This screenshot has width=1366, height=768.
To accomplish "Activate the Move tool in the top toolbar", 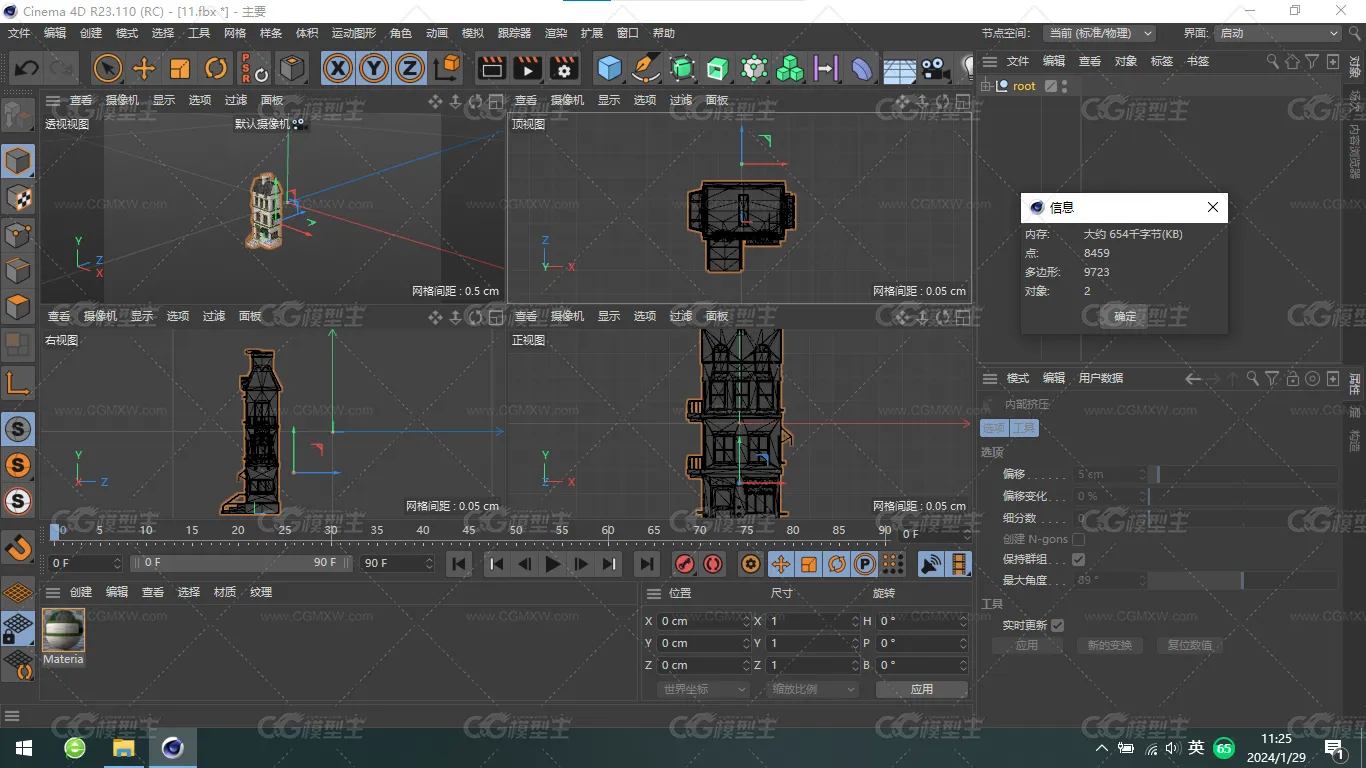I will pos(144,68).
